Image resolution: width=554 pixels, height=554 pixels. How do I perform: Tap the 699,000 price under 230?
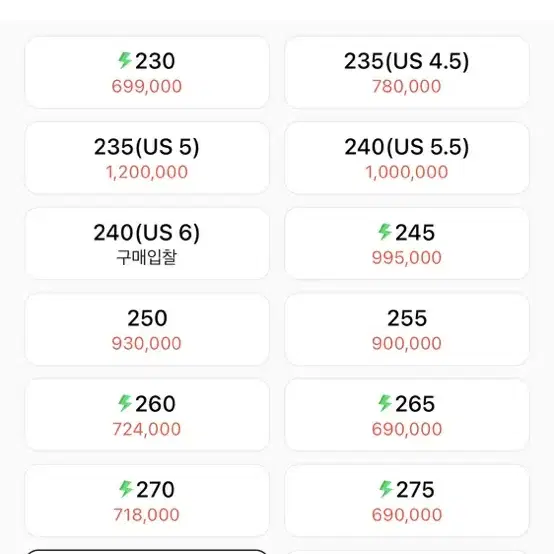(x=147, y=86)
